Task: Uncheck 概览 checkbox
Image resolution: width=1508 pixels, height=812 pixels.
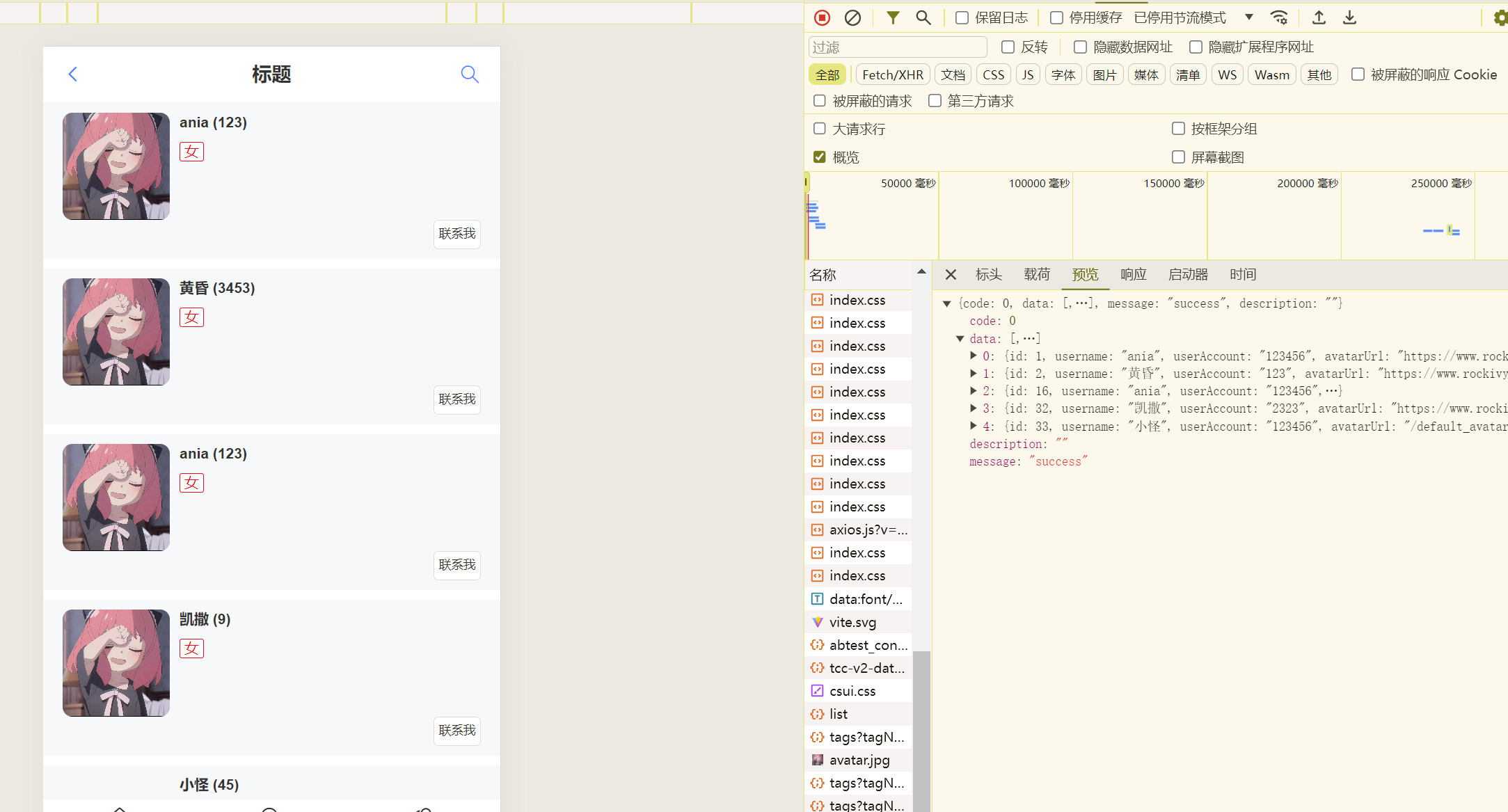Action: tap(820, 157)
